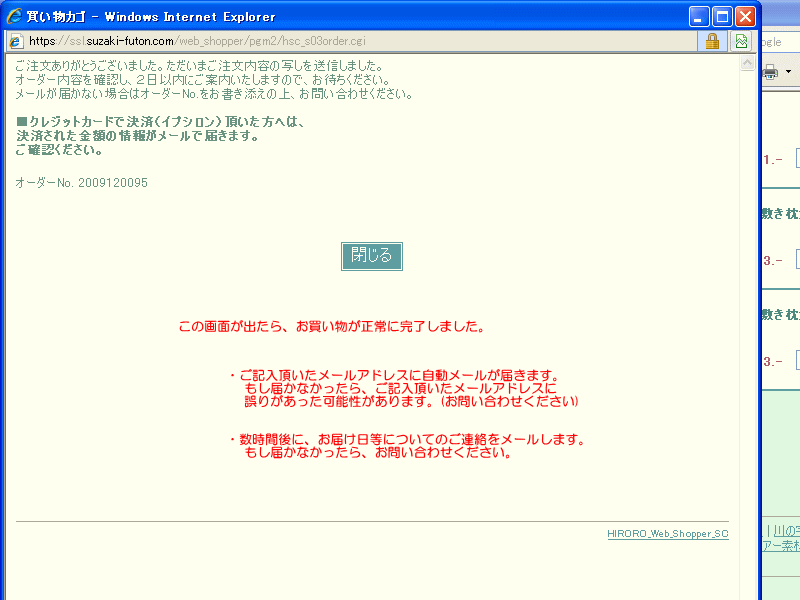The height and width of the screenshot is (600, 800).
Task: Open the HIRORO_Web_Shopper_SC link
Action: click(x=667, y=534)
